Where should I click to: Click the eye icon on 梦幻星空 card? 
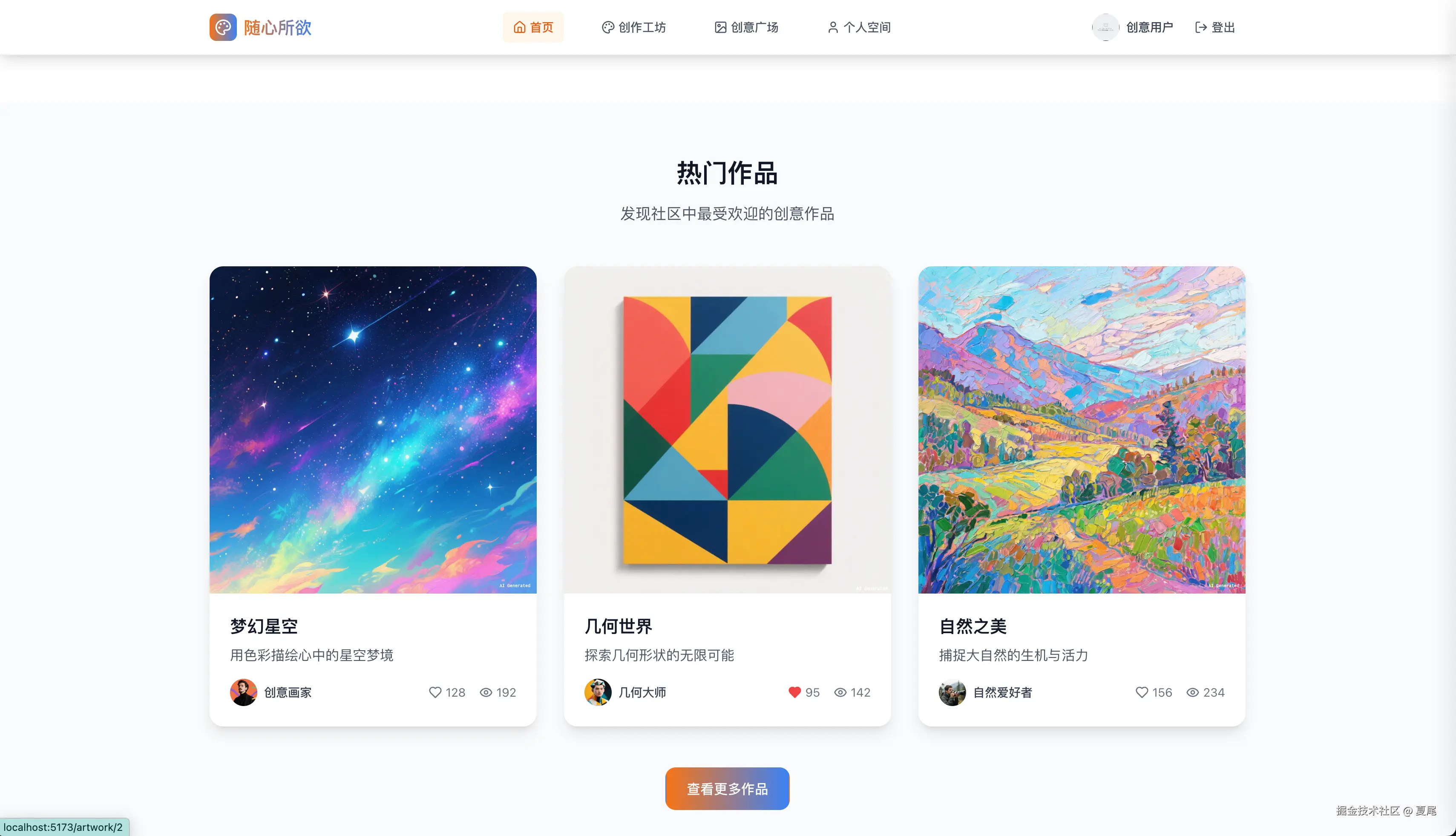pyautogui.click(x=486, y=692)
